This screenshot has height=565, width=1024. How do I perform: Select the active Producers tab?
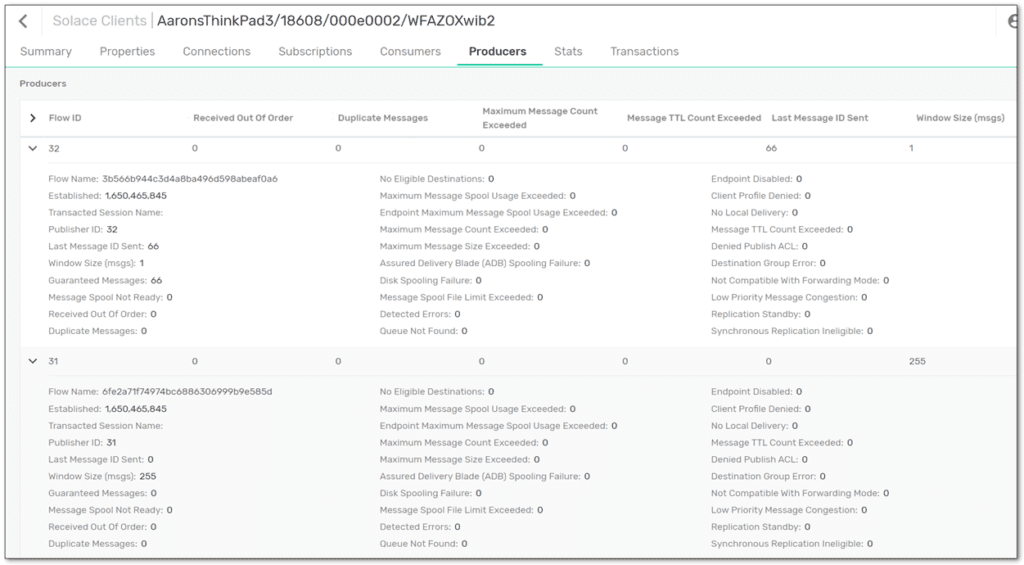pos(497,52)
